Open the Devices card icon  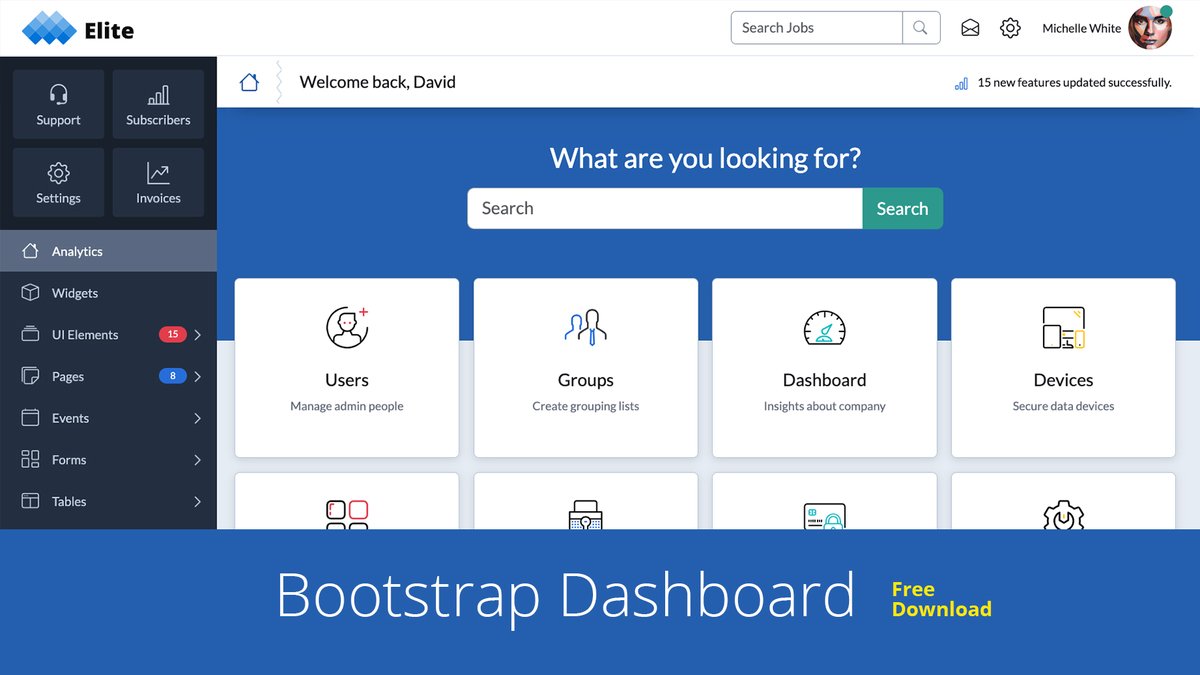[1063, 327]
